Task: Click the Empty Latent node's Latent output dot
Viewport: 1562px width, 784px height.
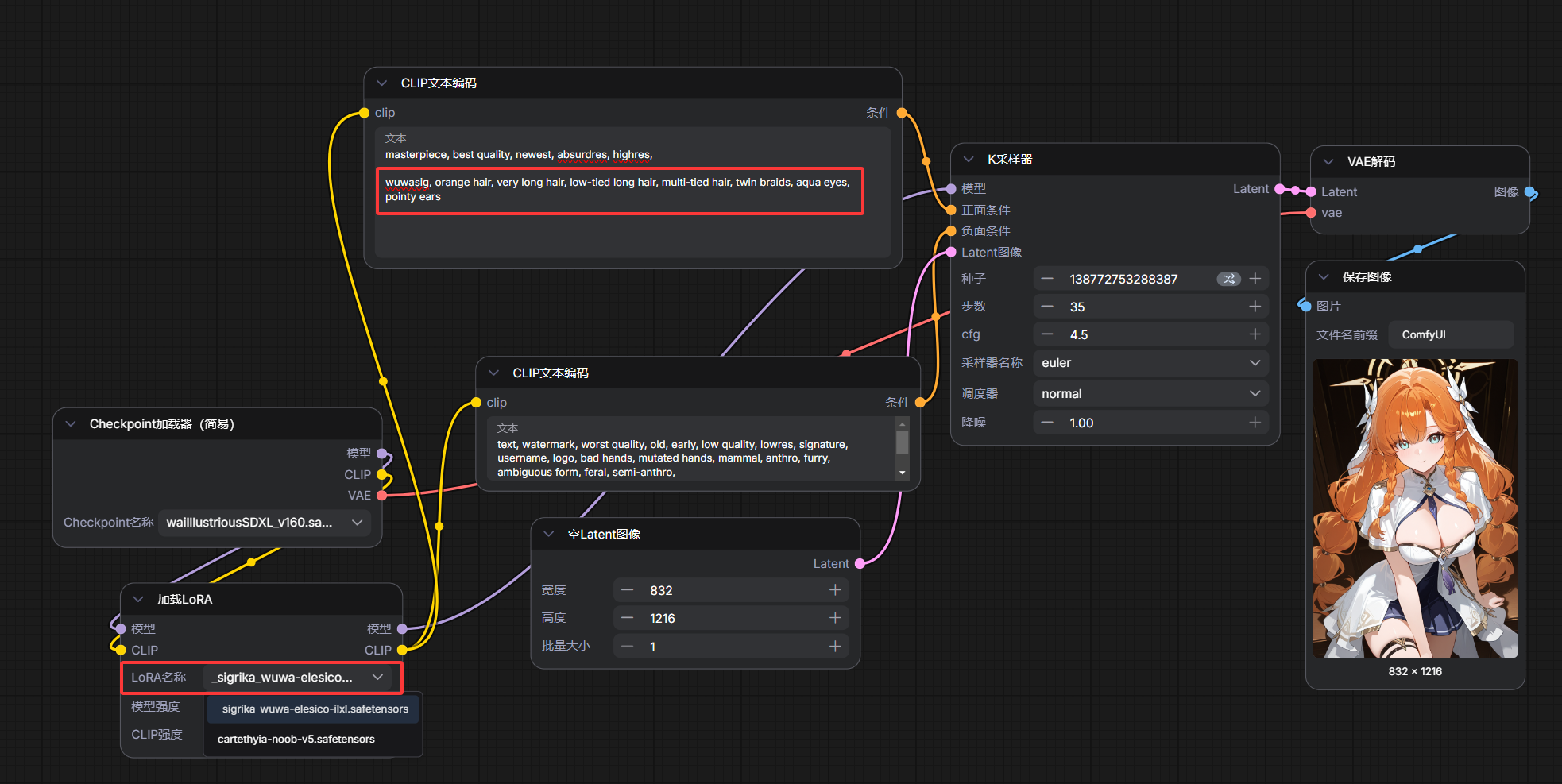Action: click(x=860, y=564)
